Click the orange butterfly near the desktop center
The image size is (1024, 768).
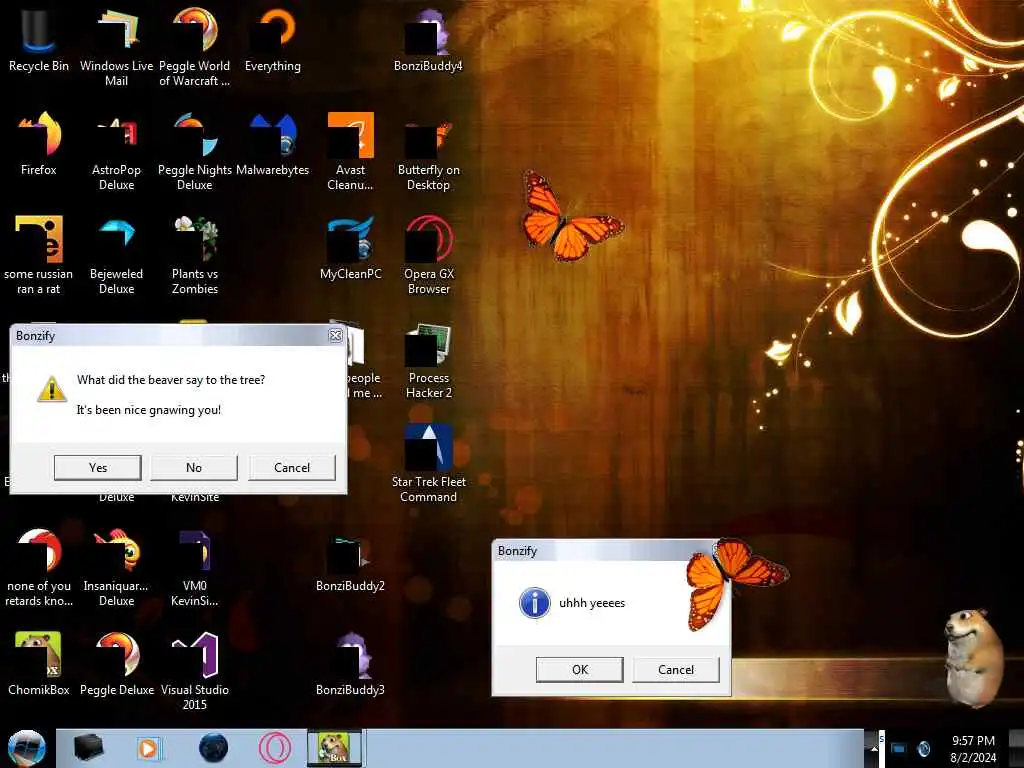[571, 216]
